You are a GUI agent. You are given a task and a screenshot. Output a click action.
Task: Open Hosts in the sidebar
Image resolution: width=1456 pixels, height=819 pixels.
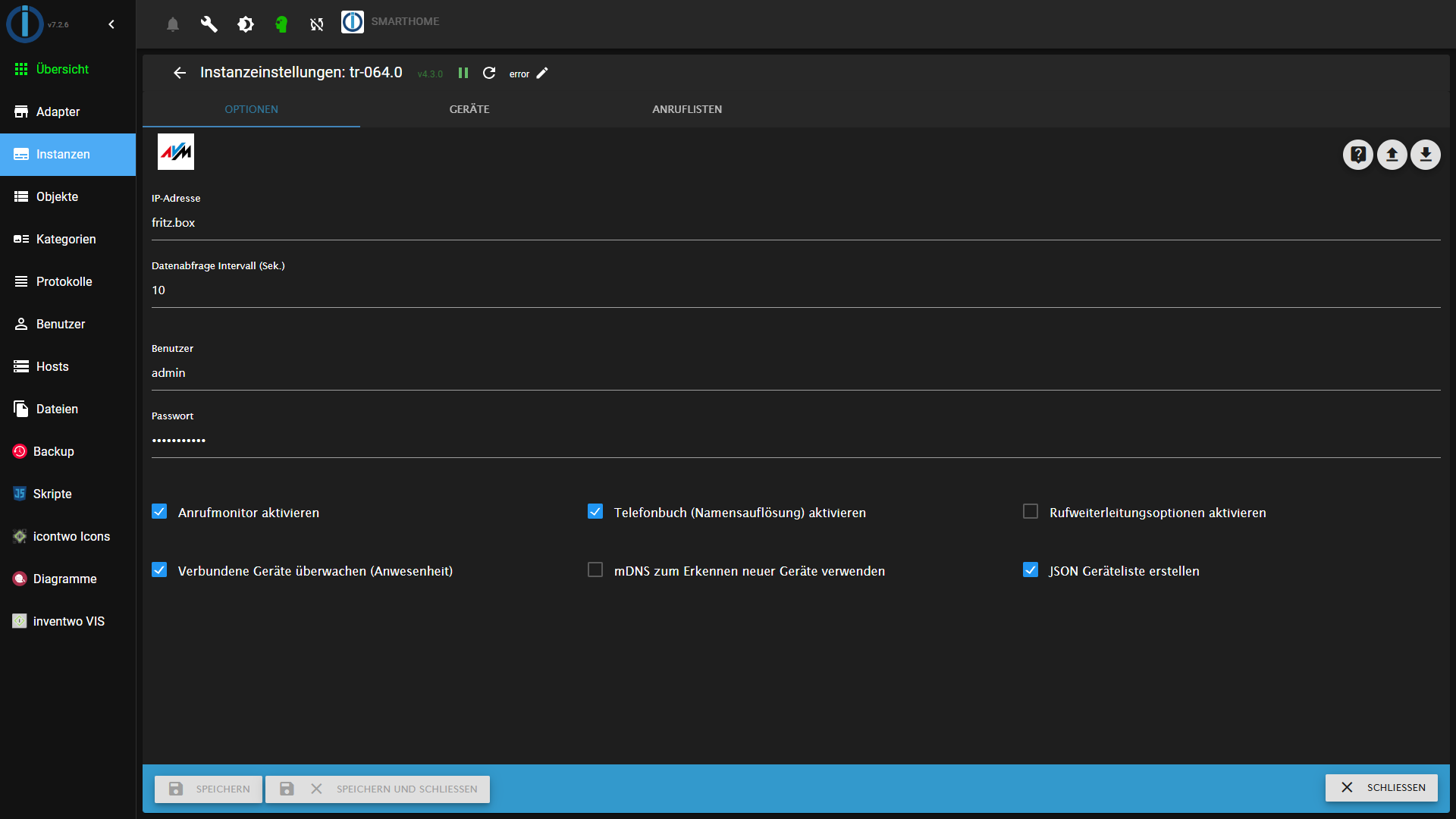[67, 366]
